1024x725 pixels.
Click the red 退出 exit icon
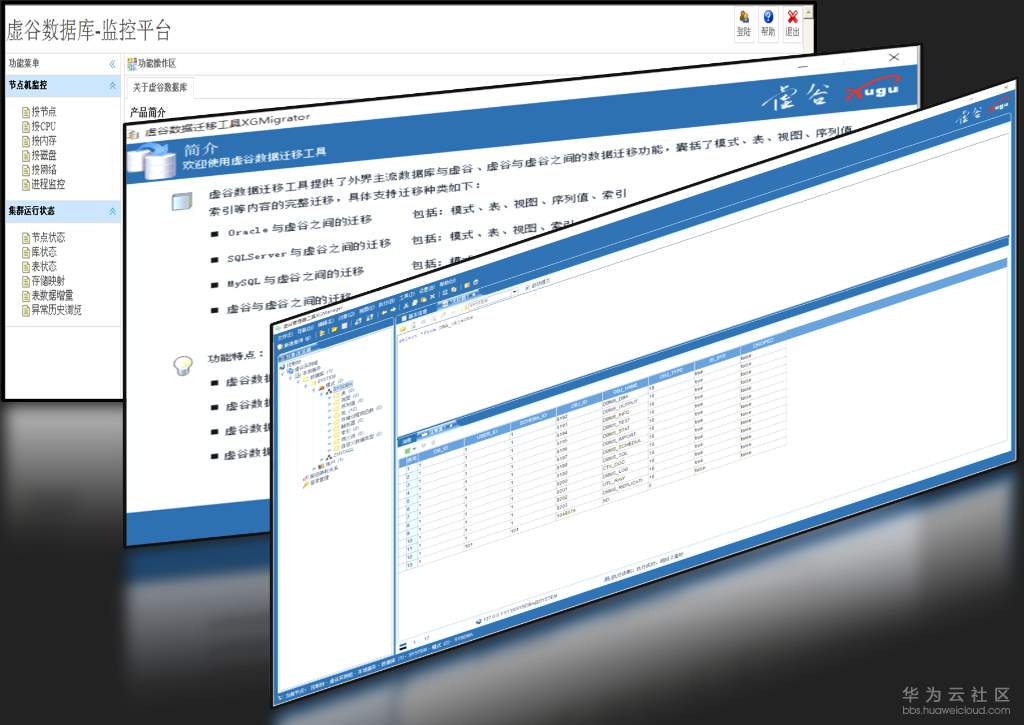(x=792, y=23)
